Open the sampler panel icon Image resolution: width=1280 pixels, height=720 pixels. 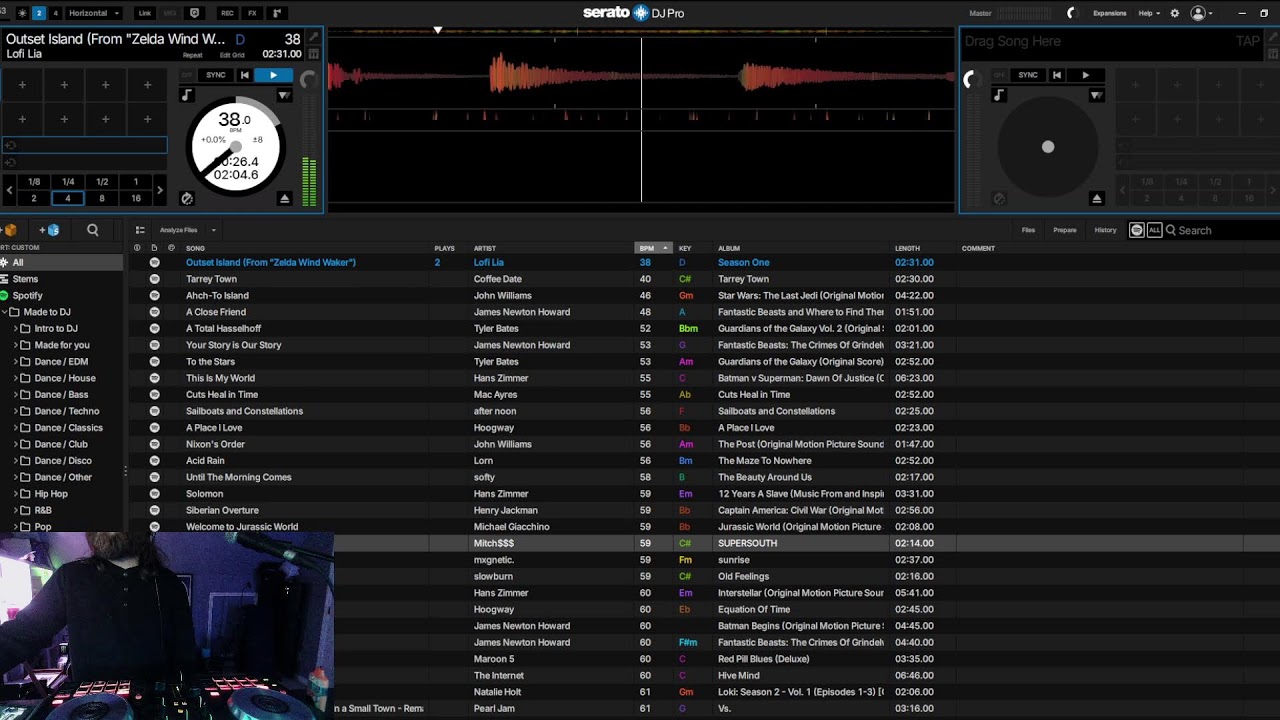coord(277,13)
